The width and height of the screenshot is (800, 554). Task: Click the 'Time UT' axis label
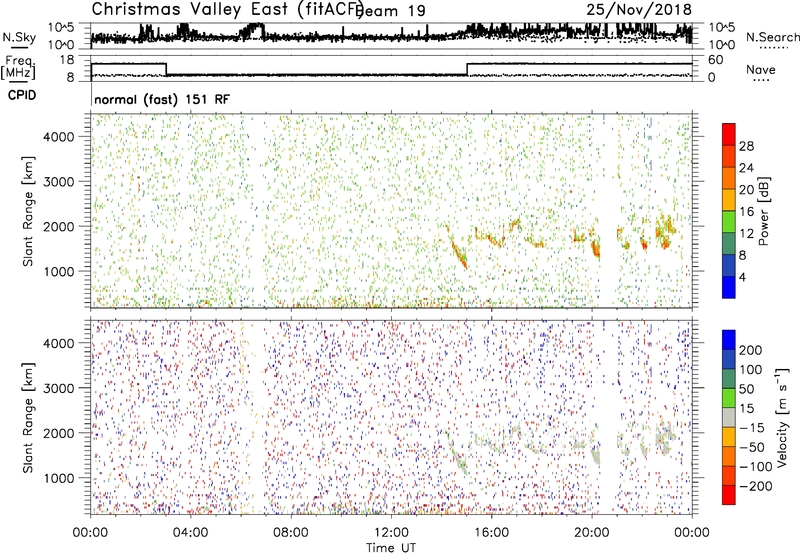pos(391,548)
